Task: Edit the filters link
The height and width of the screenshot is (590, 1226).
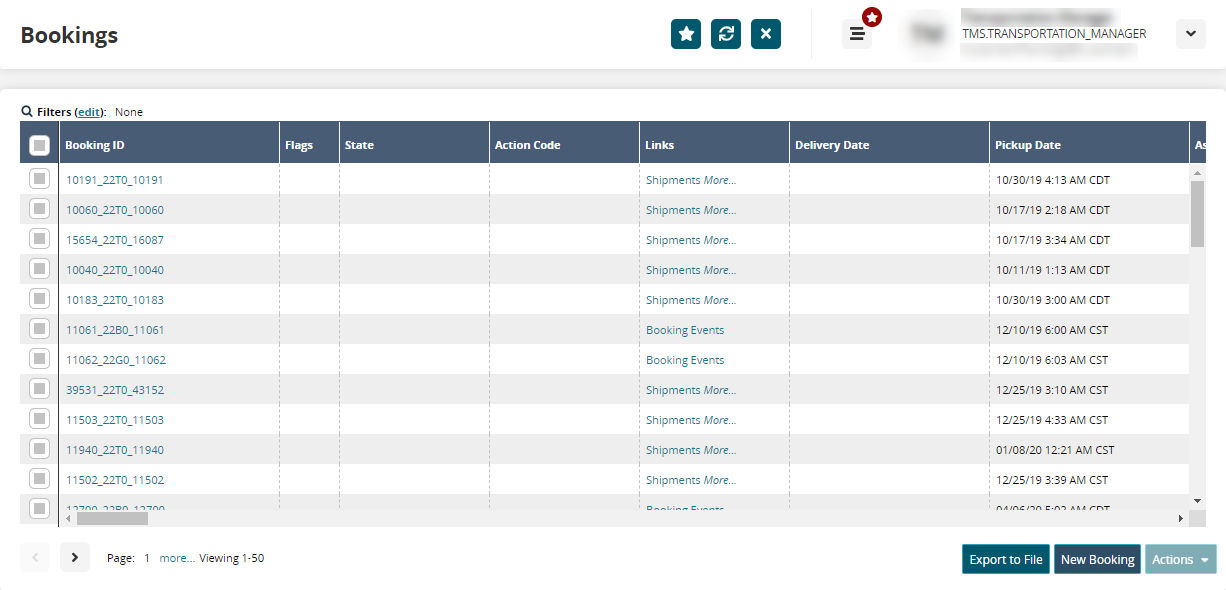Action: pos(90,112)
